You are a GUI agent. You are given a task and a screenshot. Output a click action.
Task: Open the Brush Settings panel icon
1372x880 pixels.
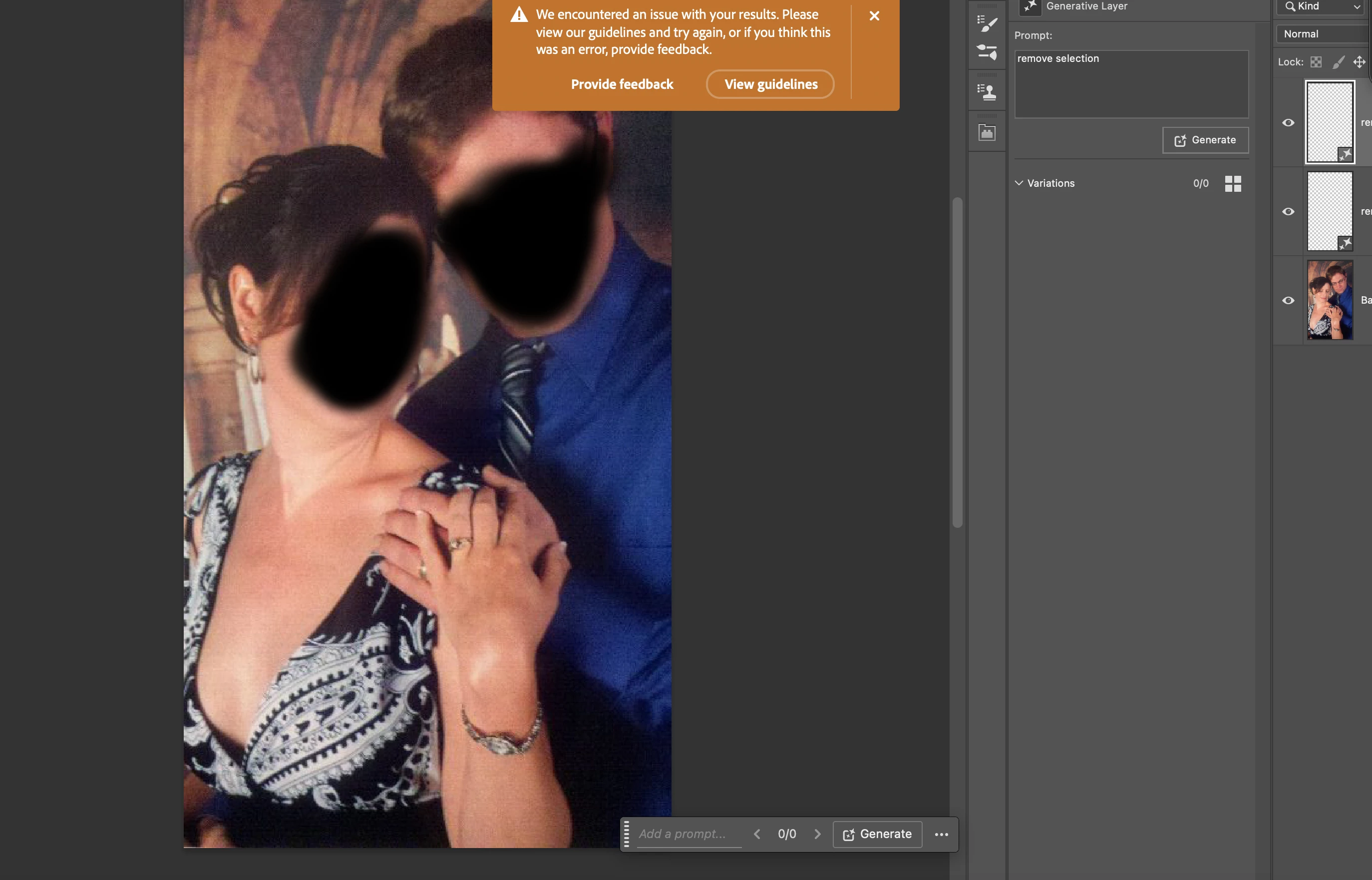[987, 52]
